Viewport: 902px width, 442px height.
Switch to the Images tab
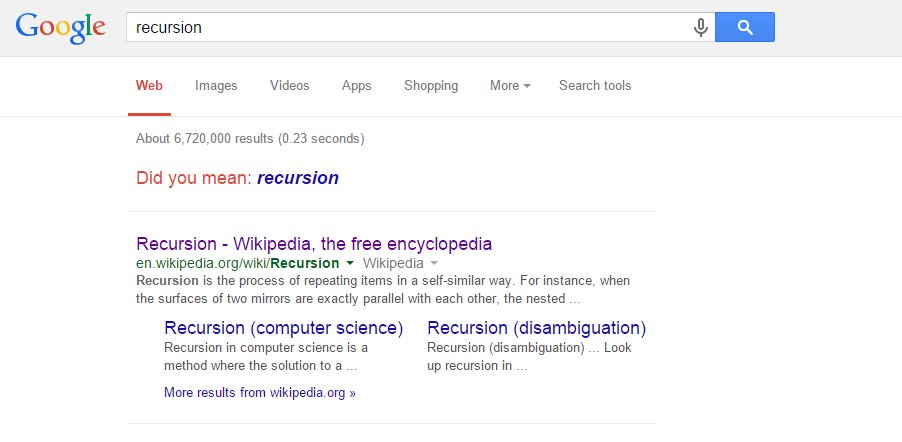pyautogui.click(x=216, y=86)
